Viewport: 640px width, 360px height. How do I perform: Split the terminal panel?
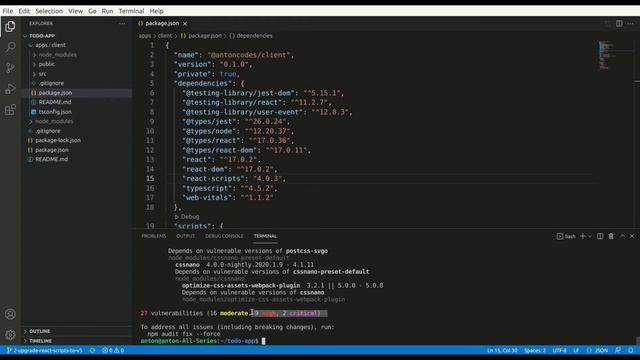point(600,236)
